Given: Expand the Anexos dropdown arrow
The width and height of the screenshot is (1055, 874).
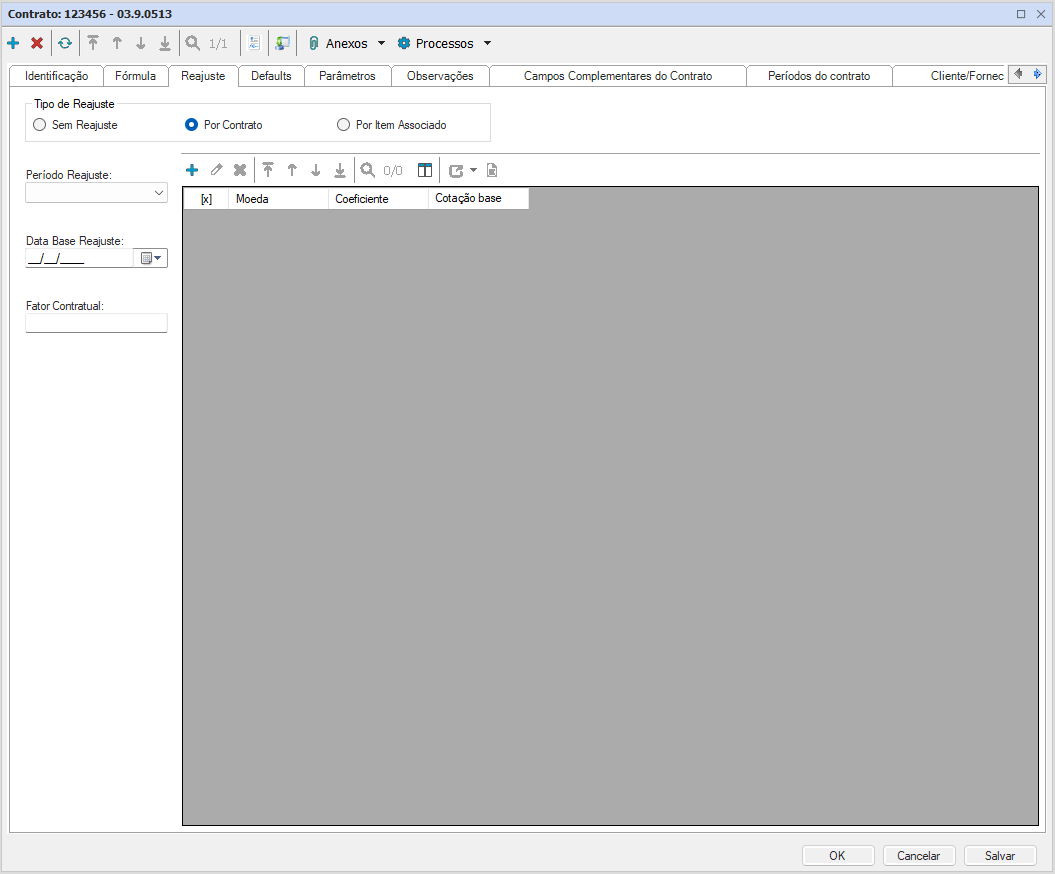Looking at the screenshot, I should tap(381, 44).
